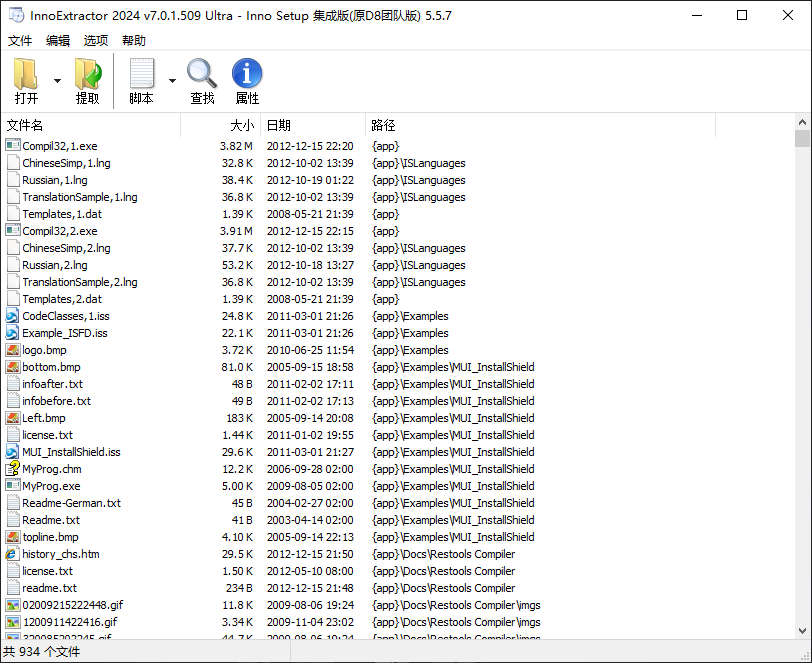Screen dimensions: 812x663
Task: Open the Edit (编辑) menu
Action: point(58,41)
